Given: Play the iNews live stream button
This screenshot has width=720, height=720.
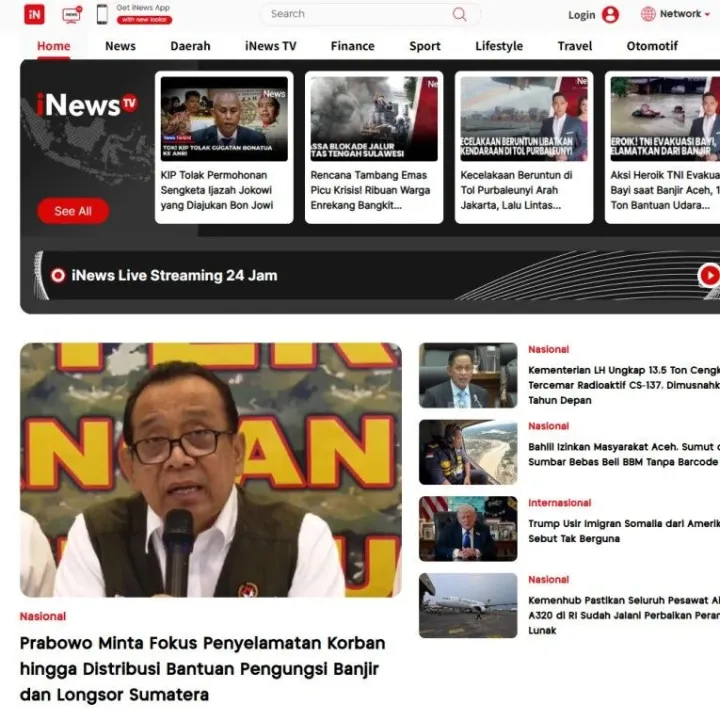Looking at the screenshot, I should 709,275.
